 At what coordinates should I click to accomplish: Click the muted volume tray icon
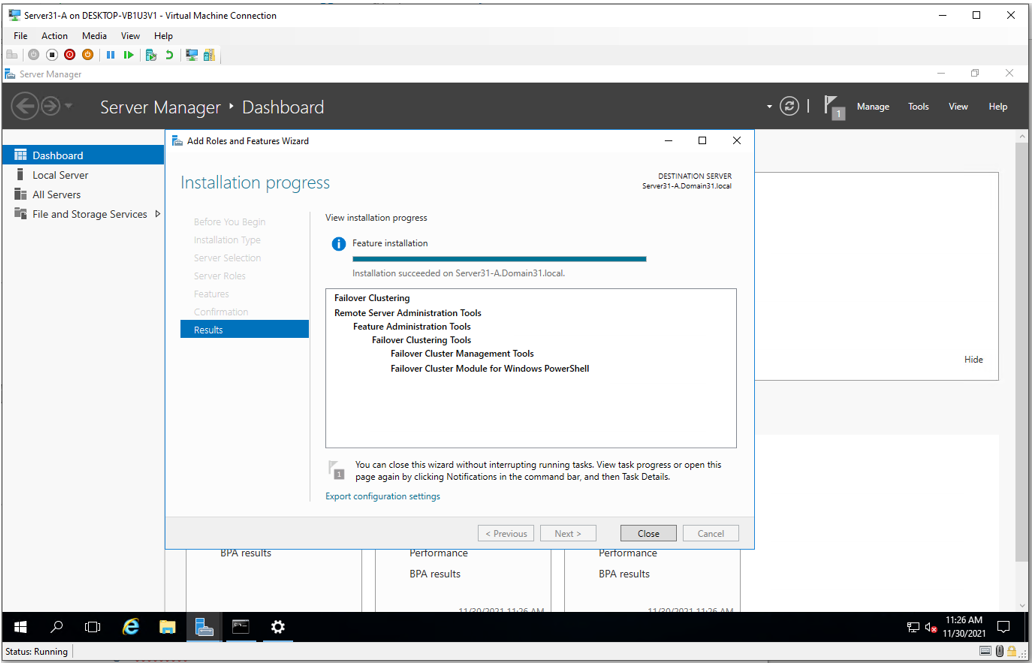click(931, 627)
